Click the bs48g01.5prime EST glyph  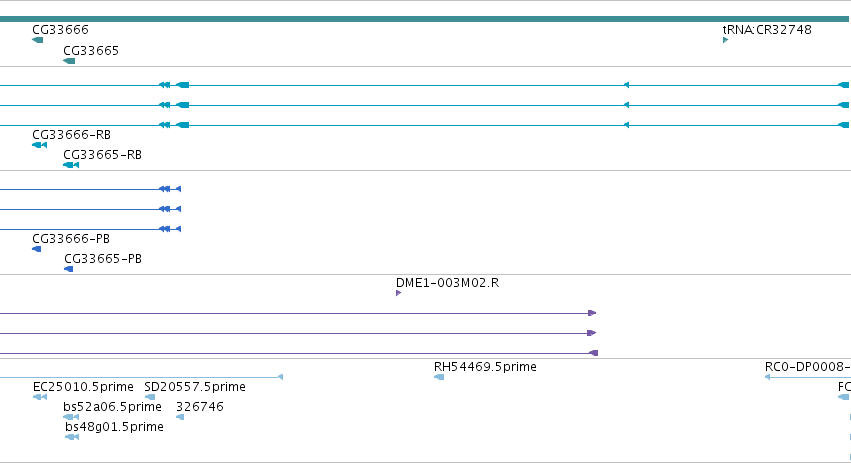[72, 437]
